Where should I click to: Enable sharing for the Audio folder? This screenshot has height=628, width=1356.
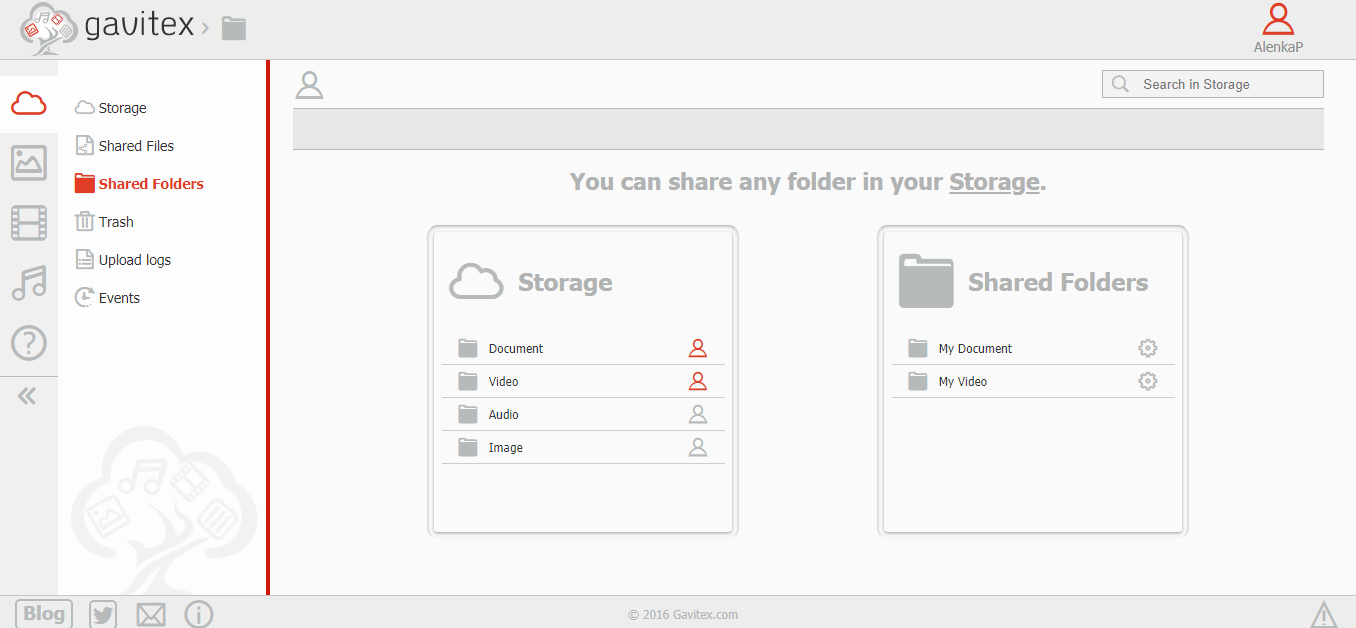[698, 415]
